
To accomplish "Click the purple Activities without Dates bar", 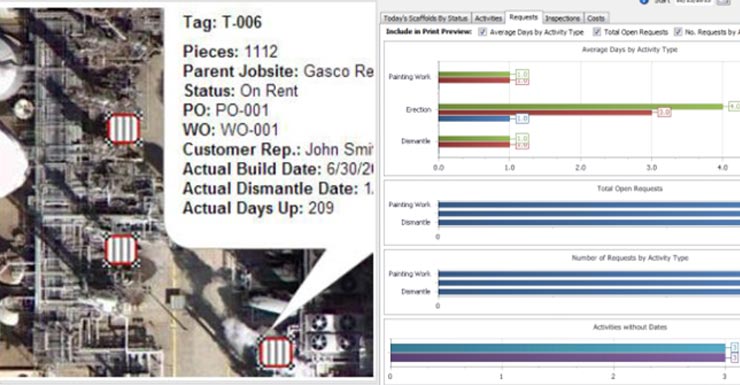I will pos(558,357).
